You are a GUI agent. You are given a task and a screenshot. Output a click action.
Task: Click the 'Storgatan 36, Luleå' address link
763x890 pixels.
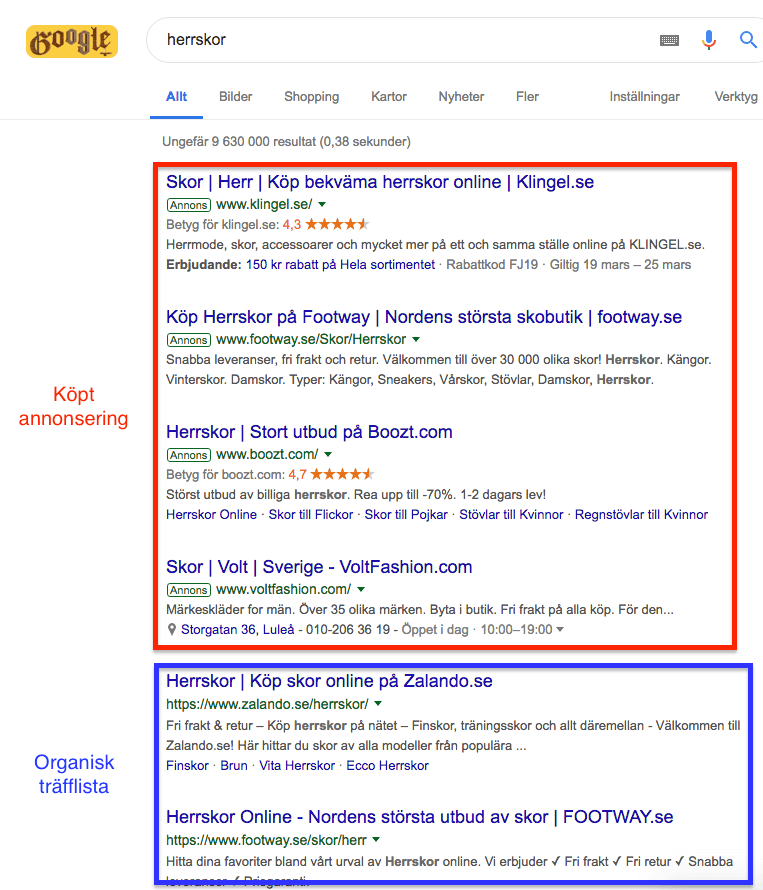point(237,629)
